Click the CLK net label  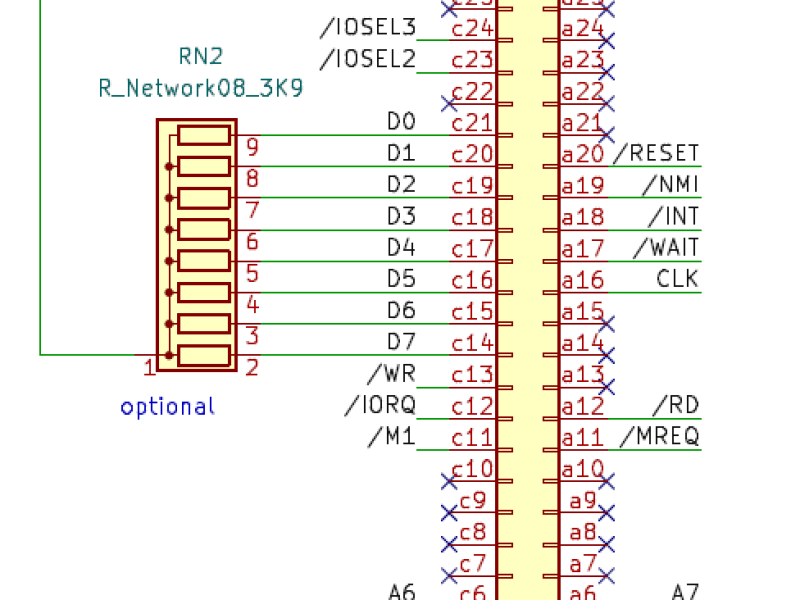point(677,279)
